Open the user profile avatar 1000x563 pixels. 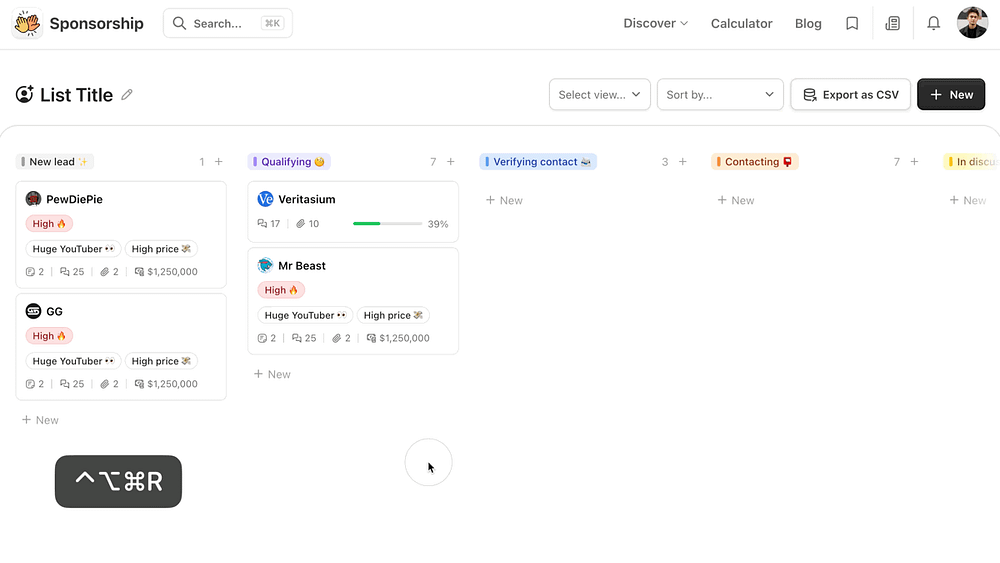click(x=973, y=23)
